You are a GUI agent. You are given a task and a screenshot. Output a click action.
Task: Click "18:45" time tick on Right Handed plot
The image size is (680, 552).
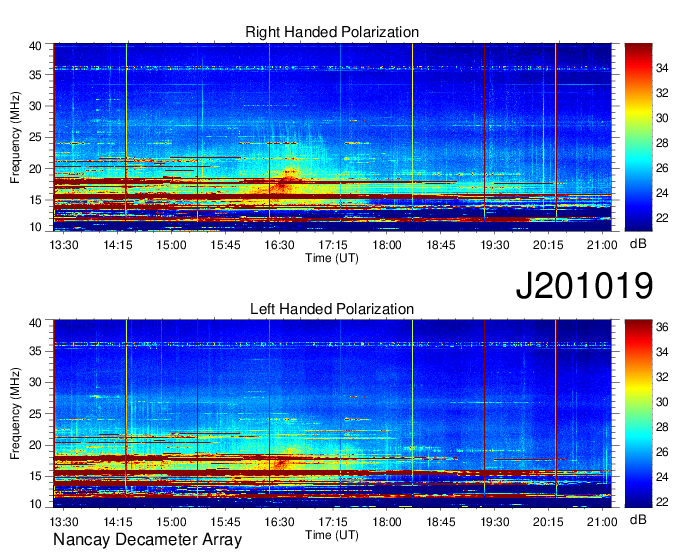441,245
